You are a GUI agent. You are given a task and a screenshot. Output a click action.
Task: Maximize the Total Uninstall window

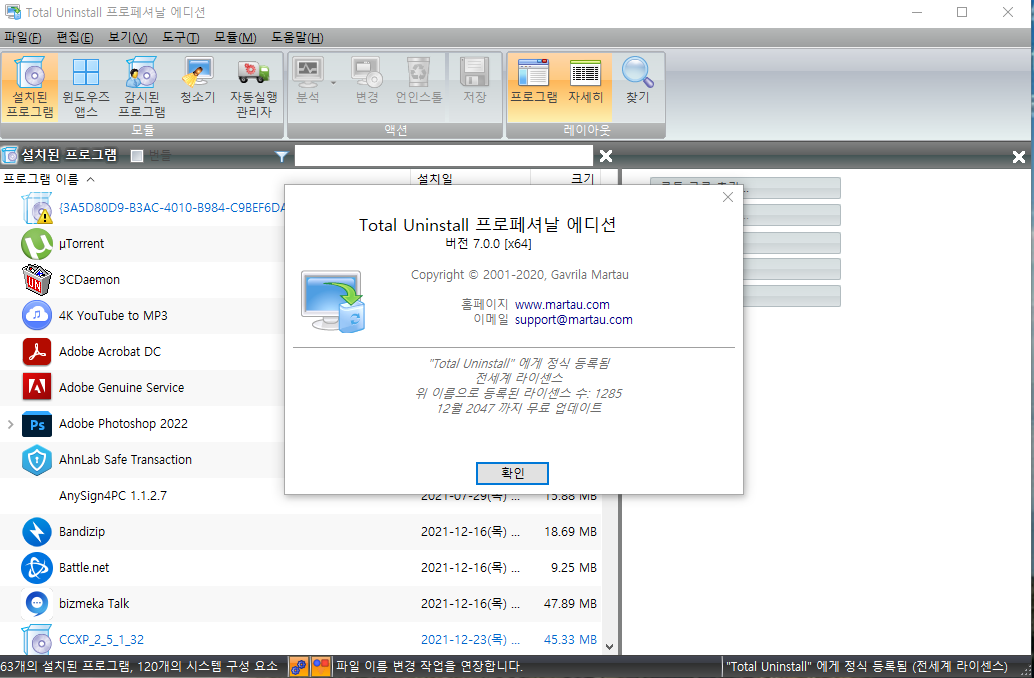point(962,13)
